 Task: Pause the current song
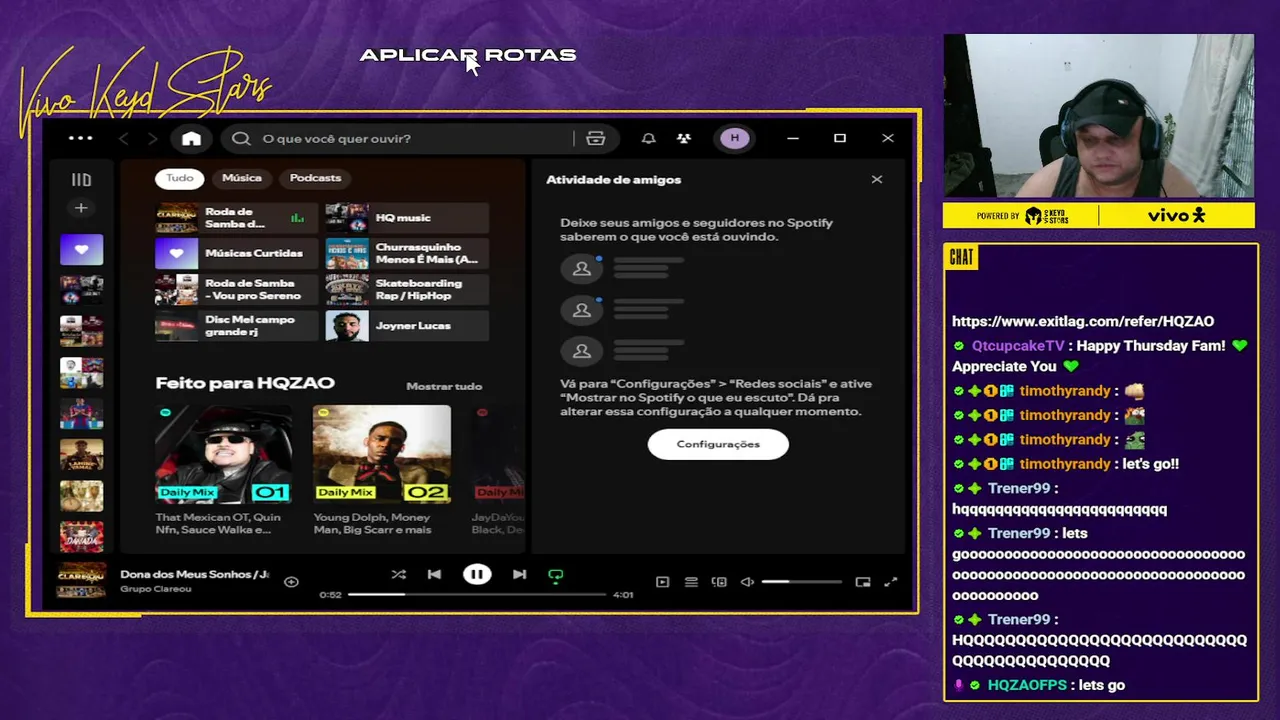(477, 574)
